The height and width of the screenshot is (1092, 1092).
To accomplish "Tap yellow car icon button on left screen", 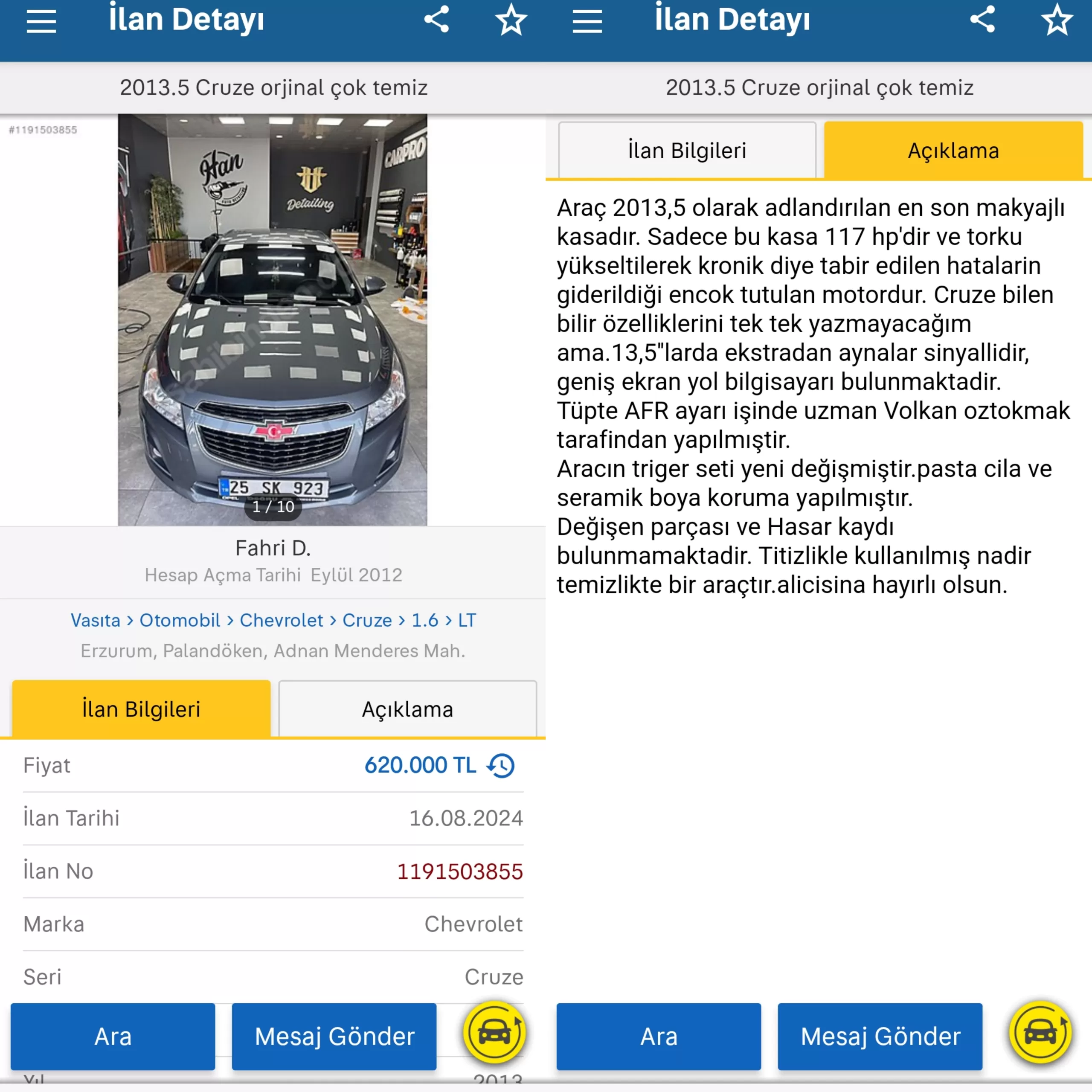I will (x=495, y=1033).
